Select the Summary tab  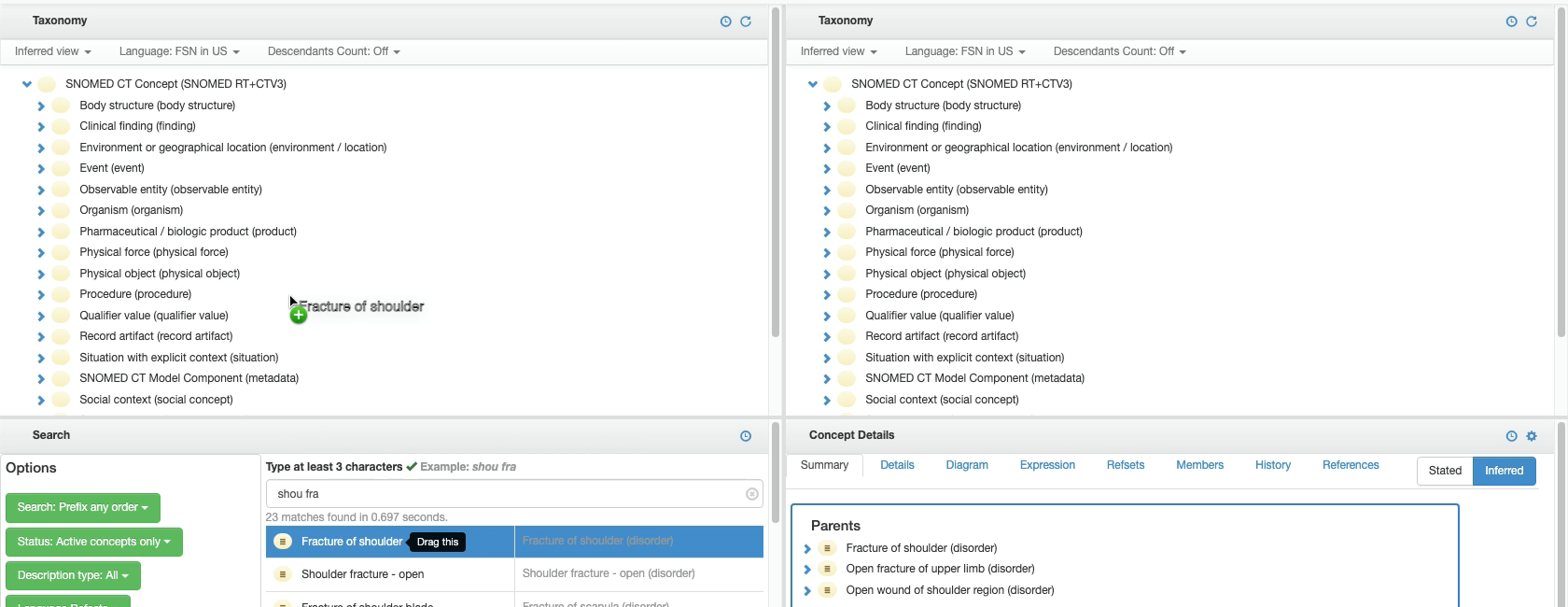click(824, 465)
